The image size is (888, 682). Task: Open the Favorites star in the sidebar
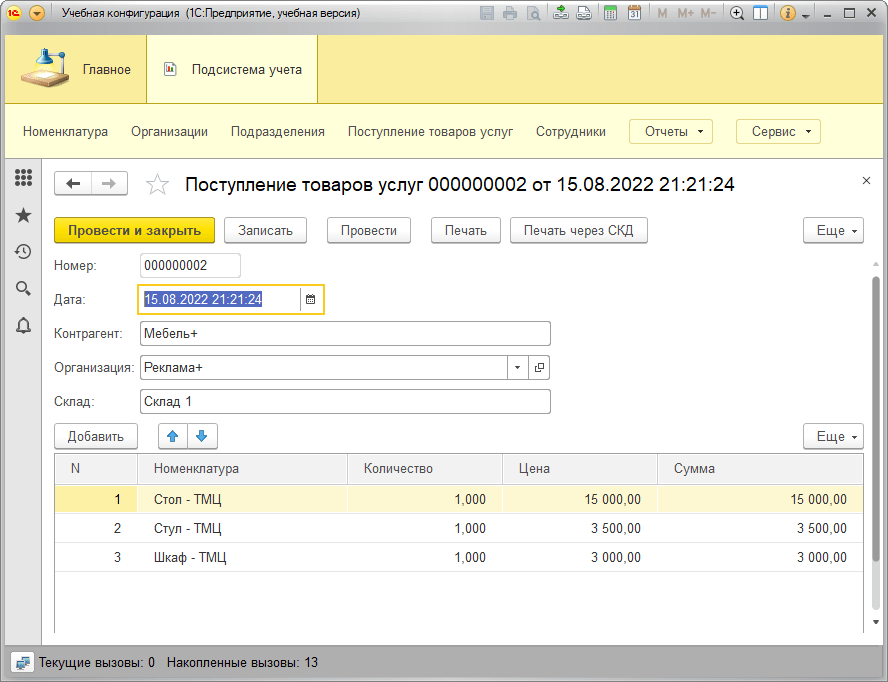pos(23,215)
